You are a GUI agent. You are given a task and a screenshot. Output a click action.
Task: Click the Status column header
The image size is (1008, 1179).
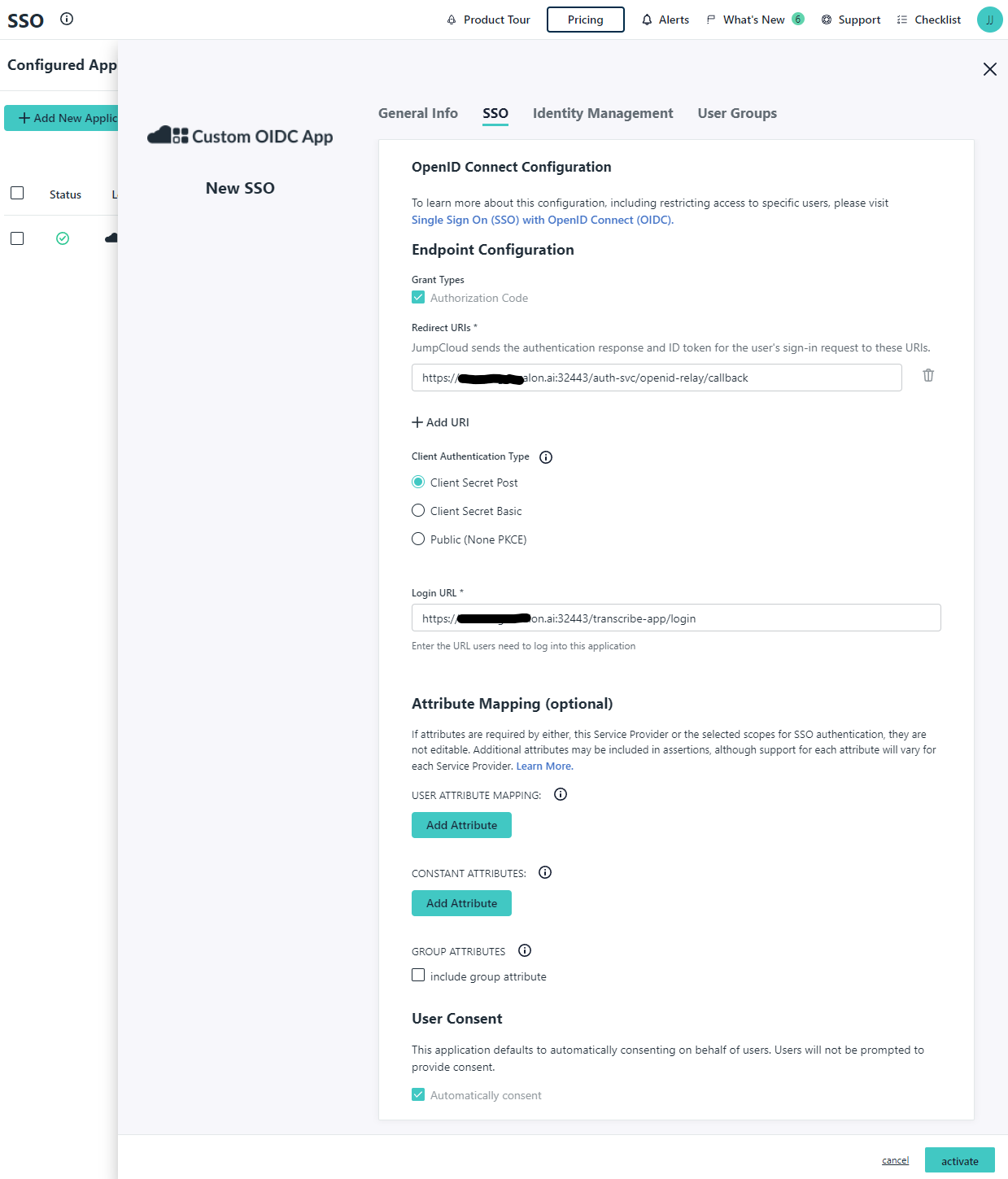click(x=65, y=194)
